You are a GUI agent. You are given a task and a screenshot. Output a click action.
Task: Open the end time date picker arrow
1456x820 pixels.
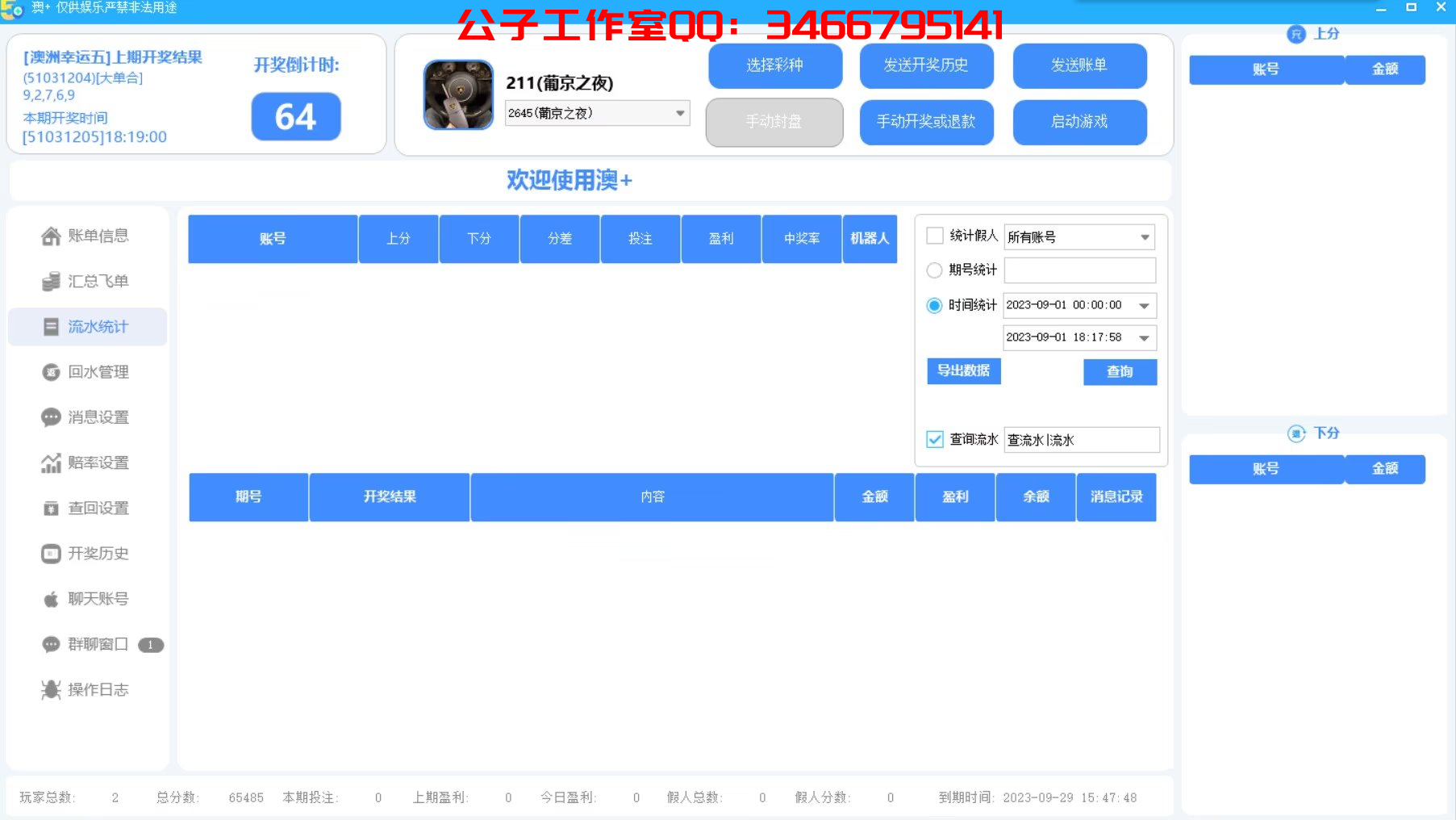click(1144, 338)
